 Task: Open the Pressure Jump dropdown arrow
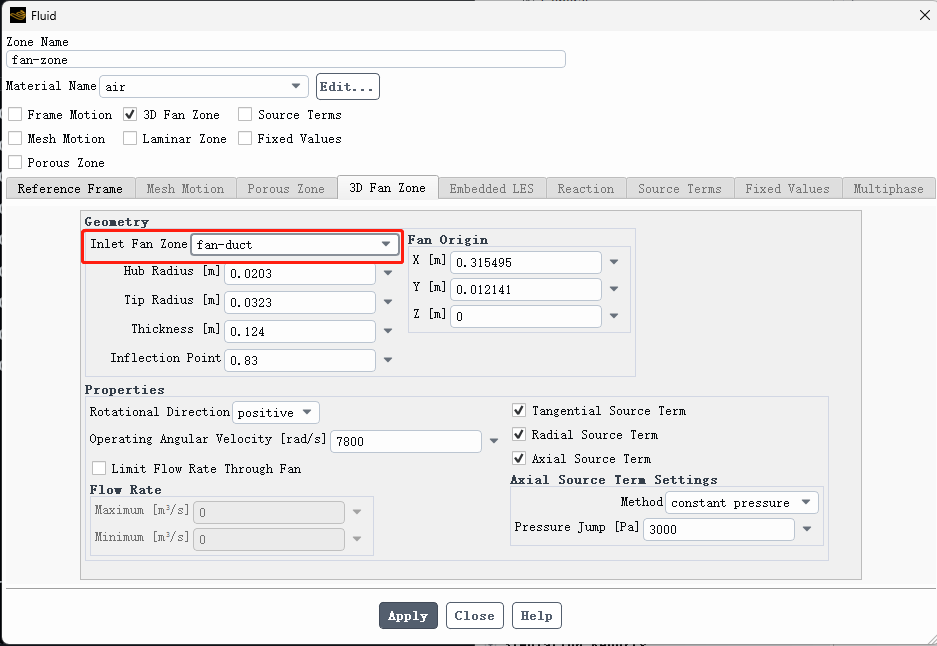click(806, 529)
